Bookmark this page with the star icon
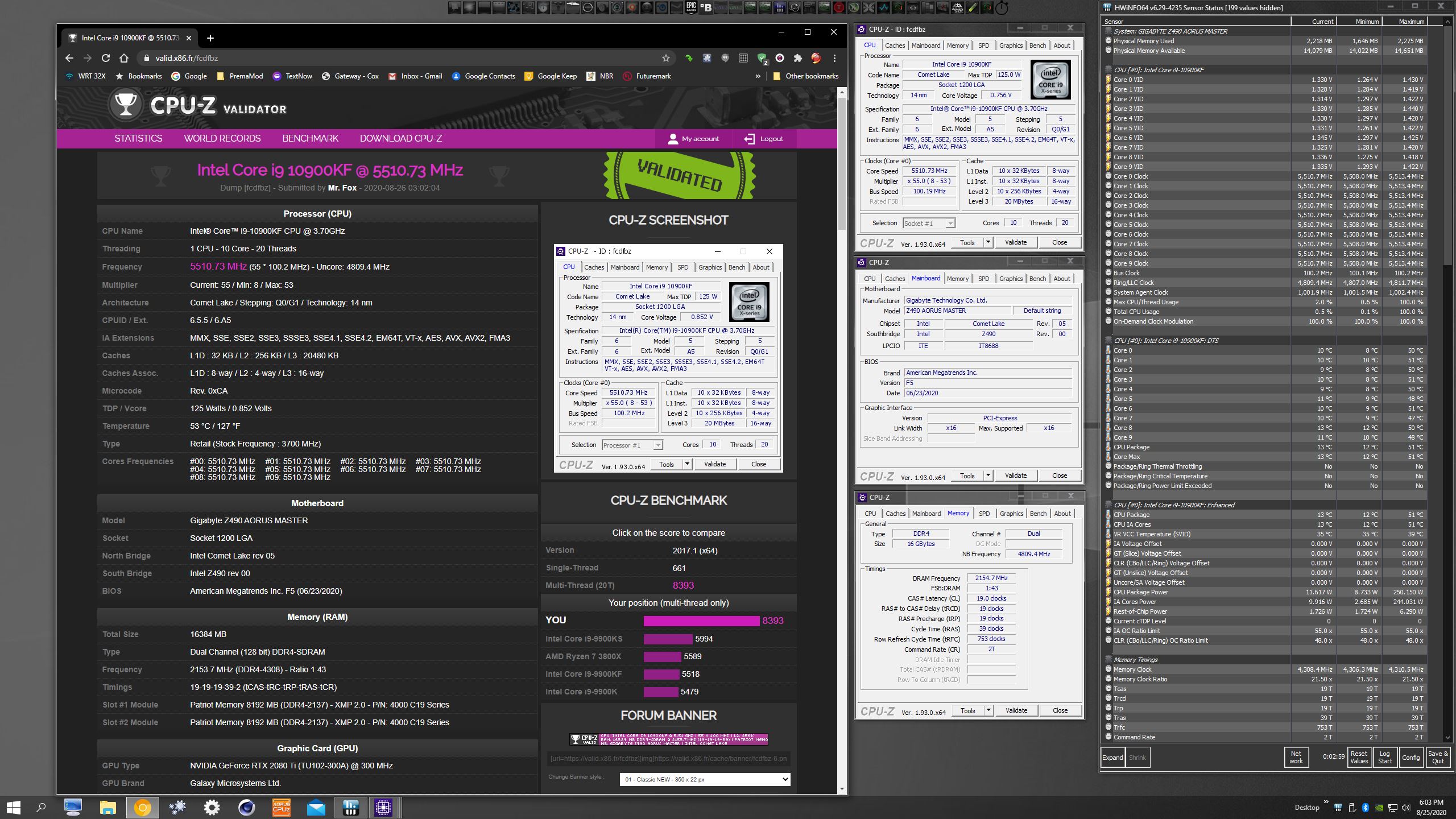 pyautogui.click(x=665, y=58)
